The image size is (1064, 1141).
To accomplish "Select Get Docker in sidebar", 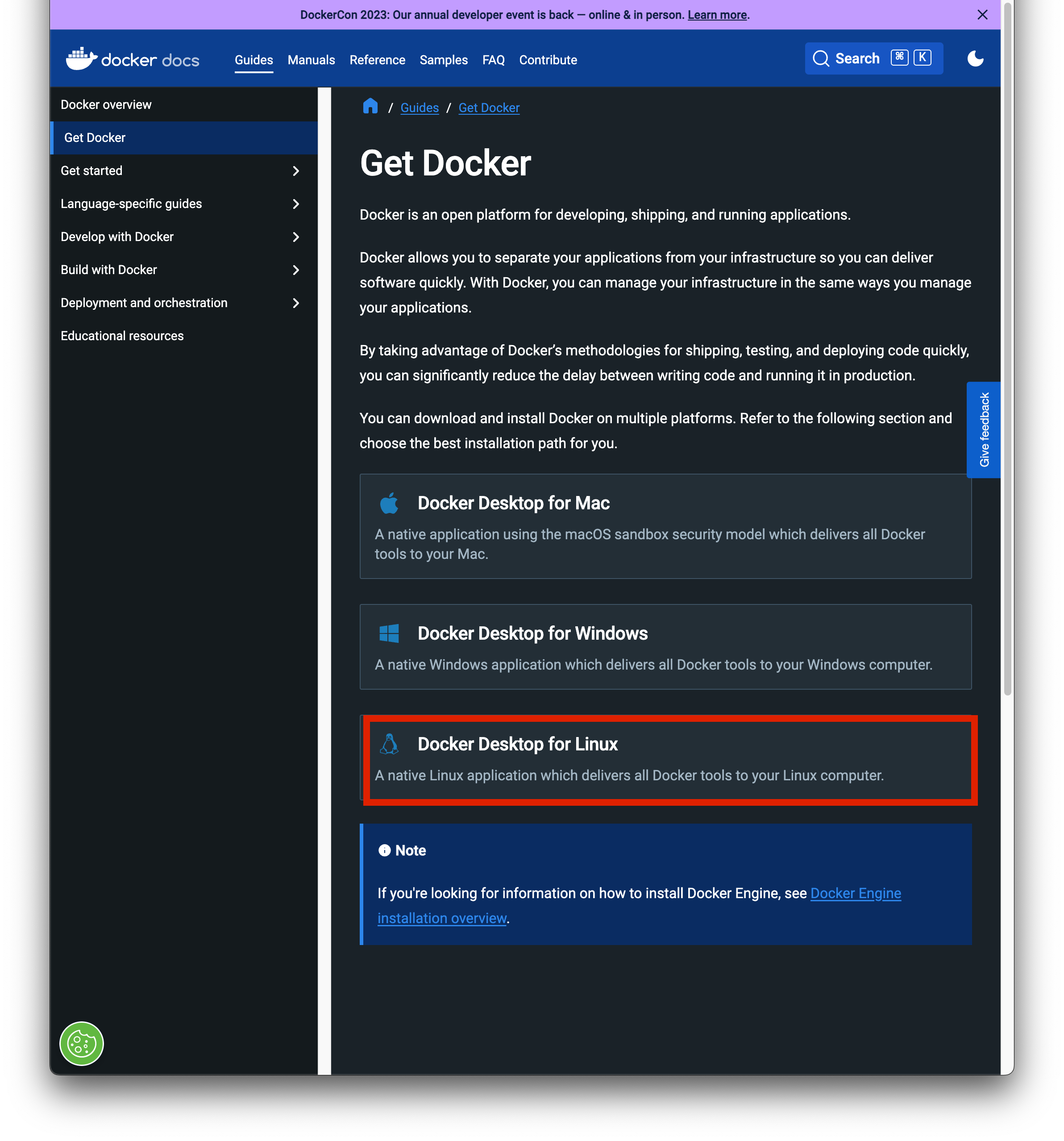I will [183, 138].
